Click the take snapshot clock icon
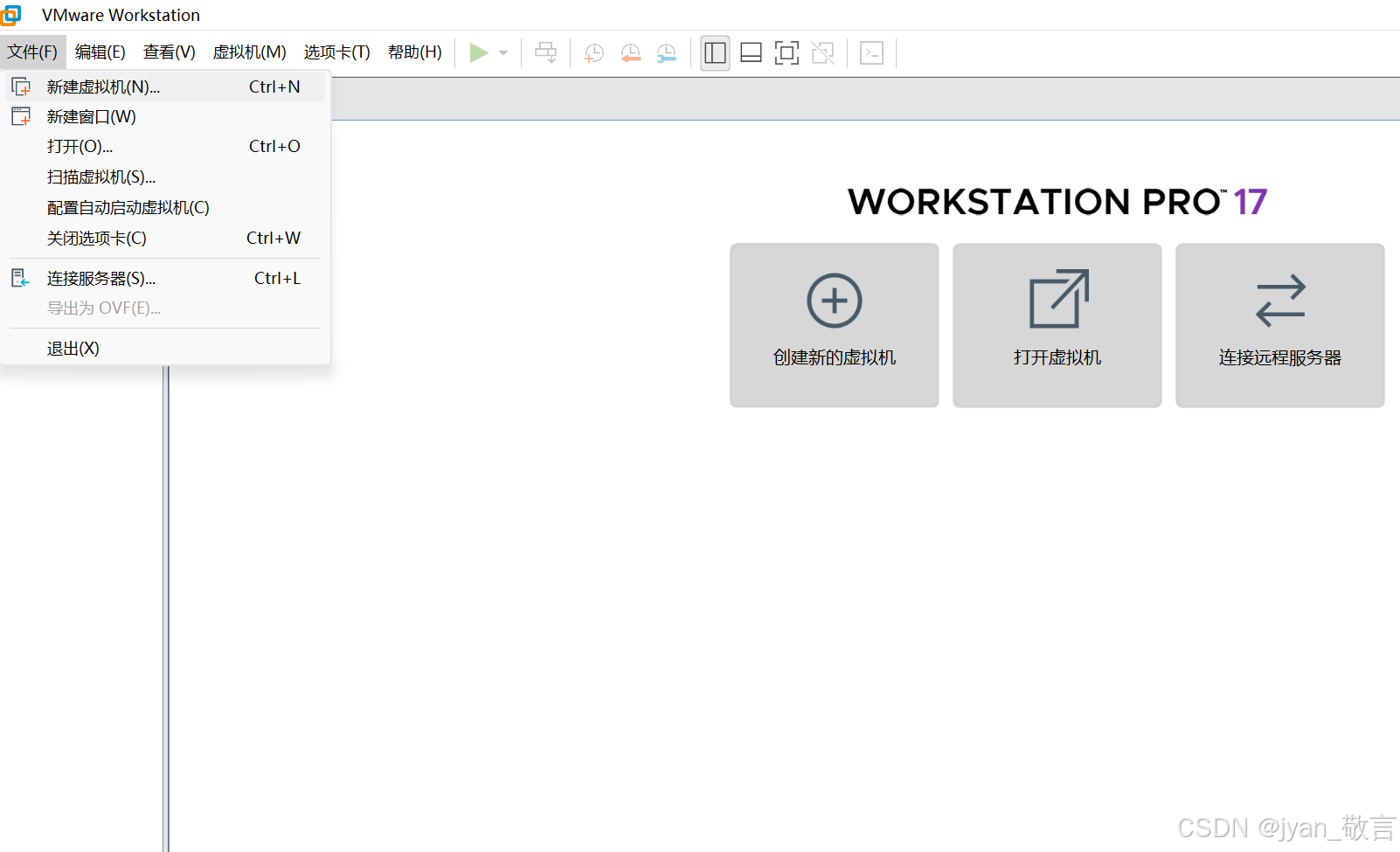This screenshot has height=852, width=1400. 594,53
